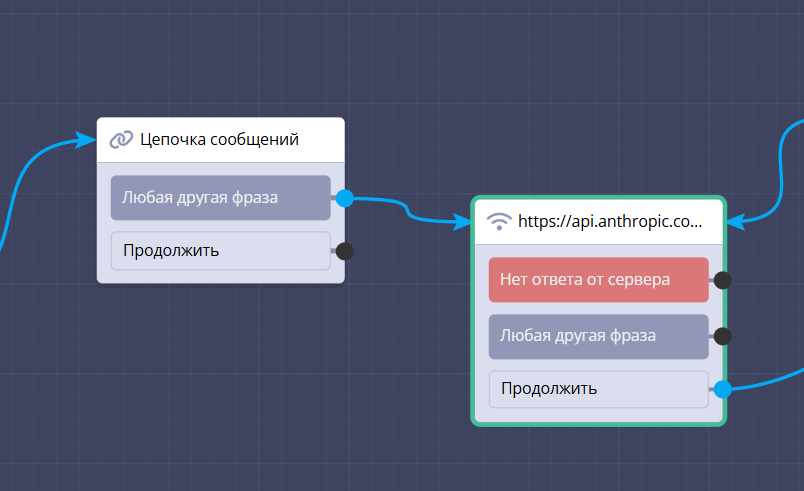804x491 pixels.
Task: Click Продолжить in the API request node
Action: [598, 389]
